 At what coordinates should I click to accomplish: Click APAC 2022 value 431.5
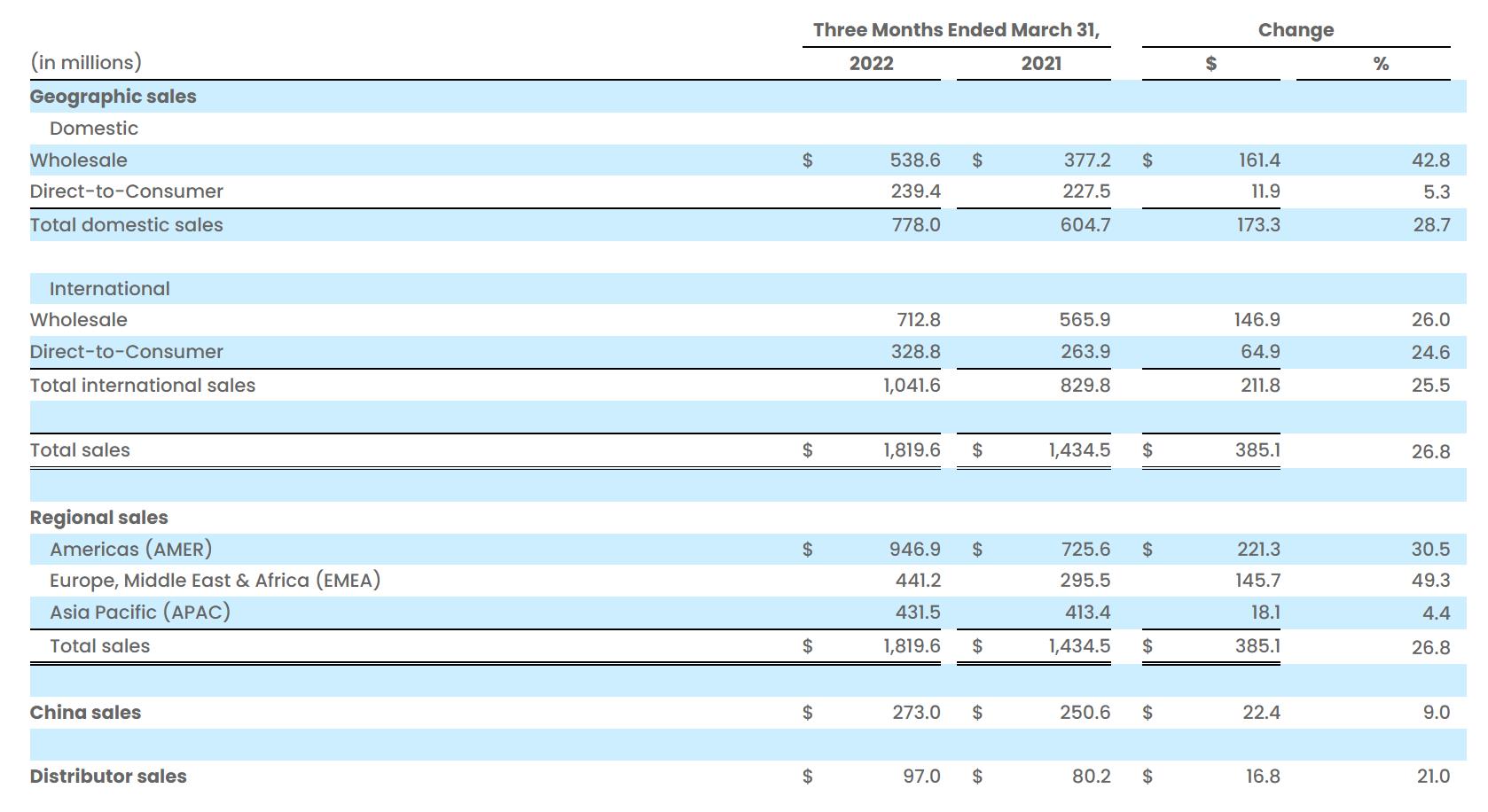pos(918,613)
